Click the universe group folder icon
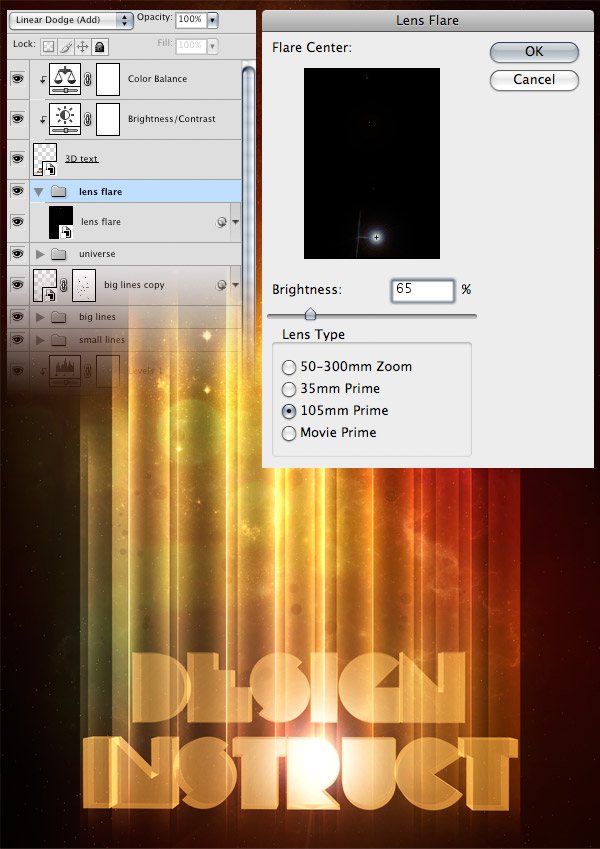Screen dimensions: 600x849 click(58, 253)
